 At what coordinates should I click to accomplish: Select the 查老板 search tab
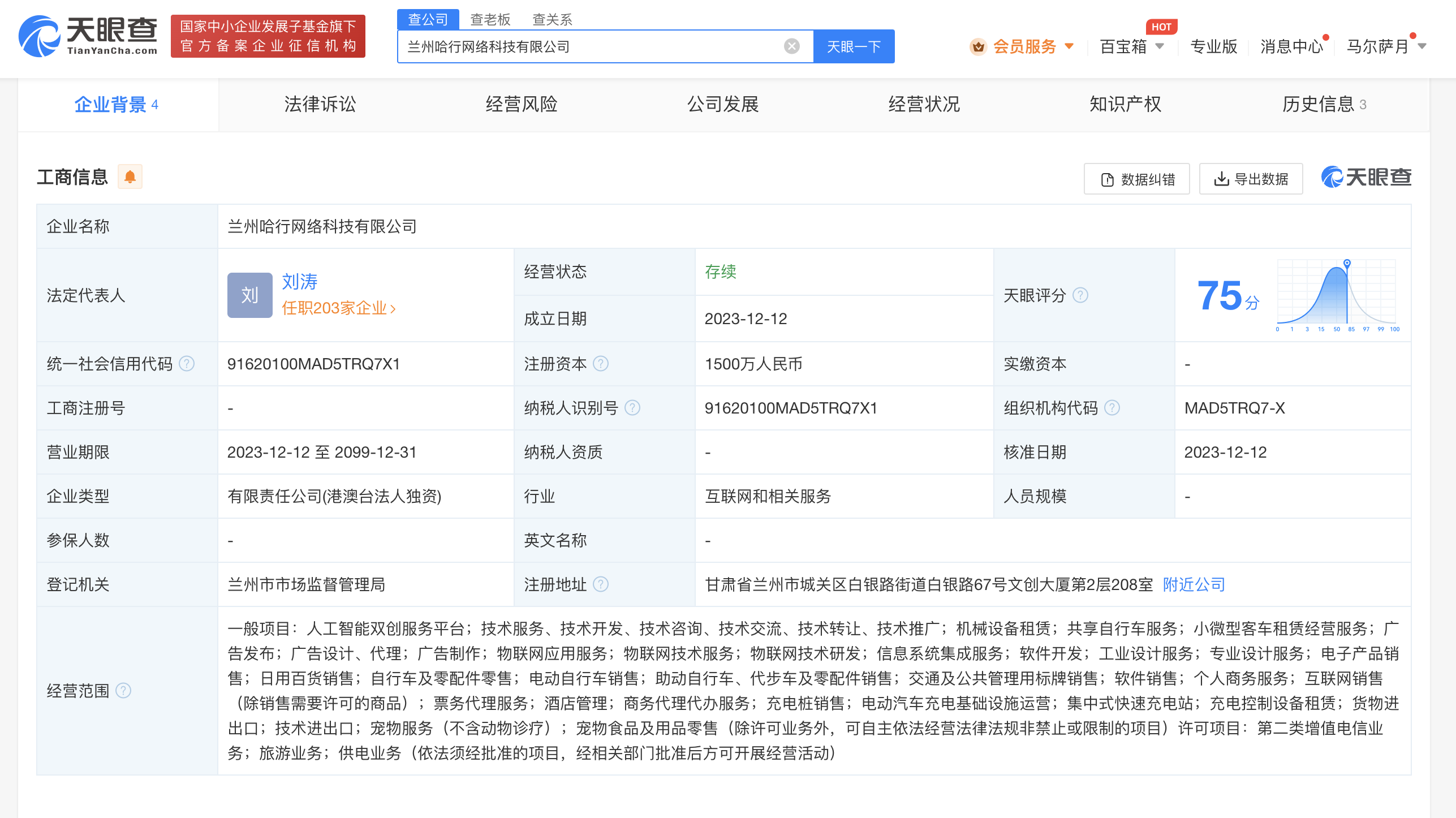(490, 19)
